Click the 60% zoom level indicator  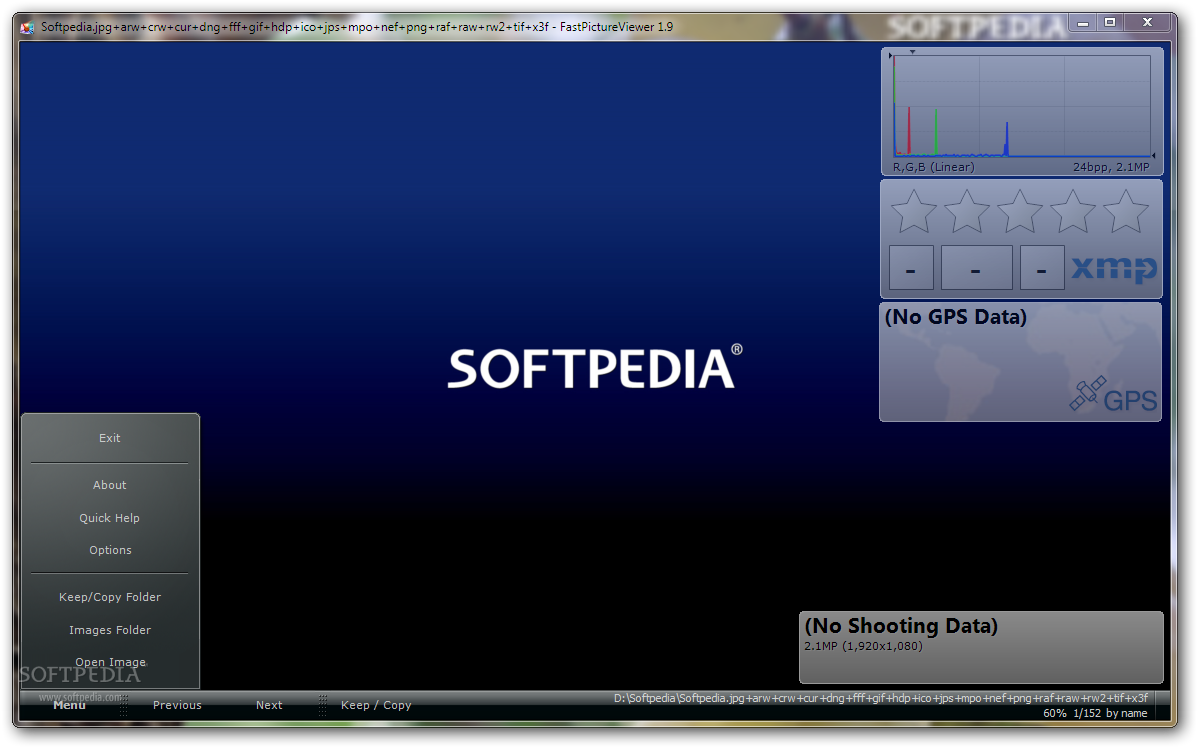[x=1054, y=714]
